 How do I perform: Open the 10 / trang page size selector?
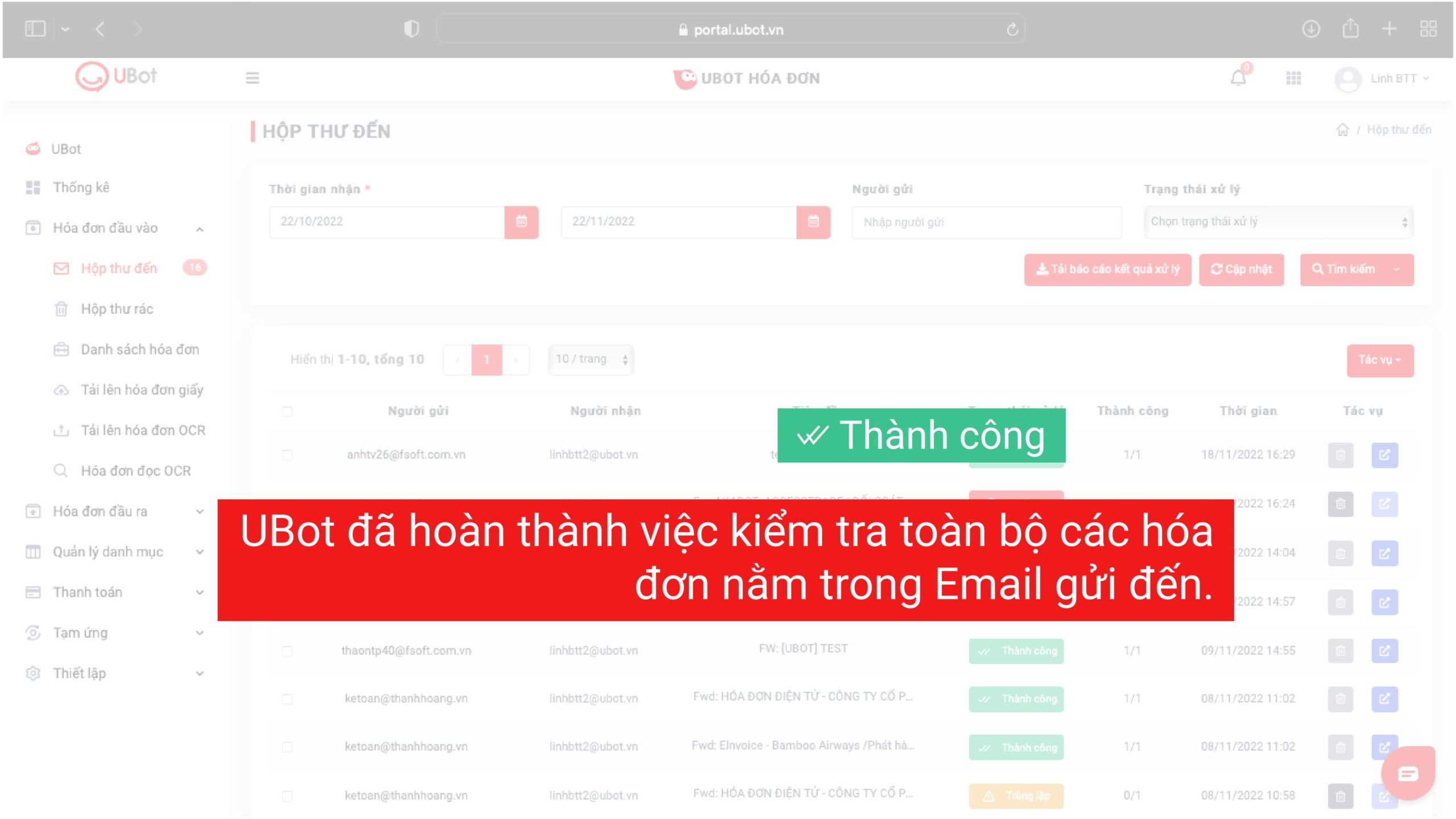point(591,359)
